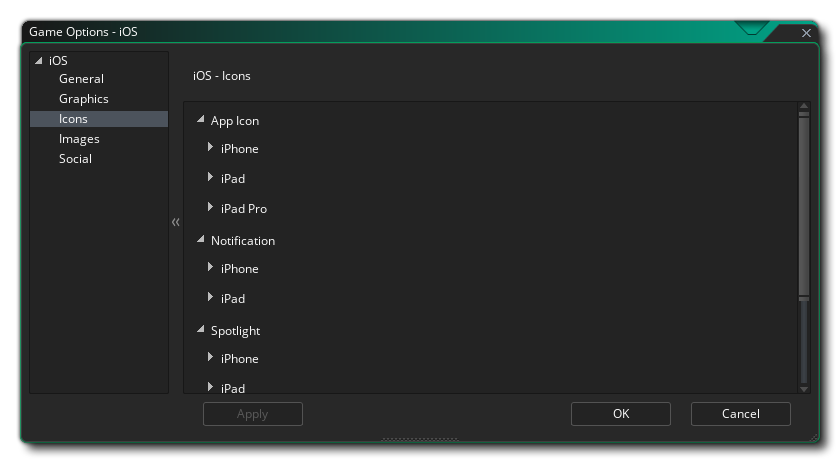The width and height of the screenshot is (840, 463).
Task: Open the Images options page
Action: point(79,139)
